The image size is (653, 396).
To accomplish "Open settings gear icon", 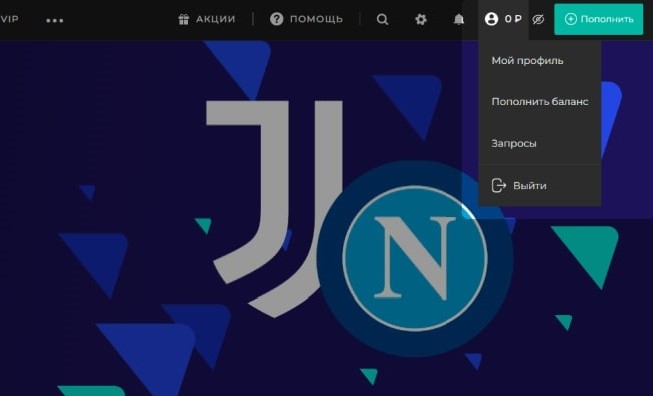I will pyautogui.click(x=421, y=19).
